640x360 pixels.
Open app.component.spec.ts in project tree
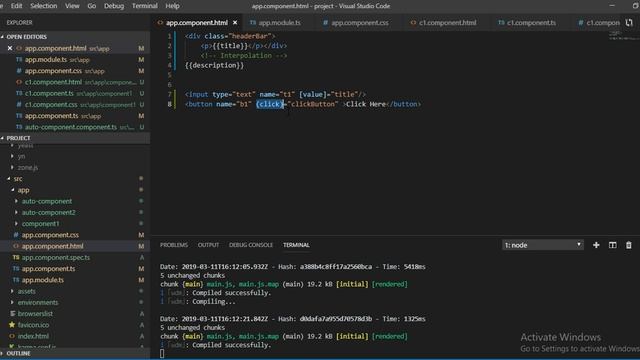[x=75, y=258]
